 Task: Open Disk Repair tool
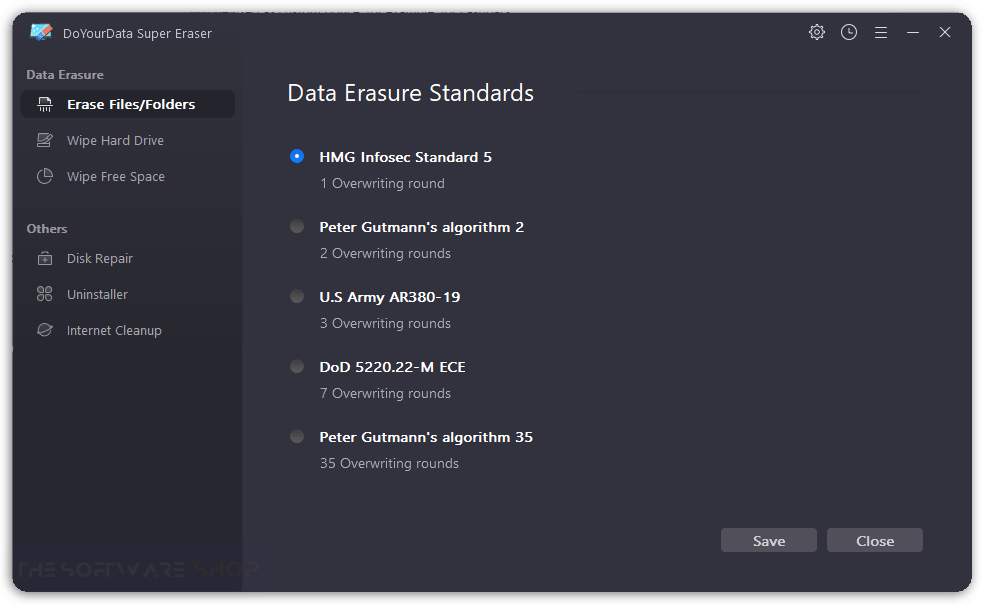pos(128,258)
